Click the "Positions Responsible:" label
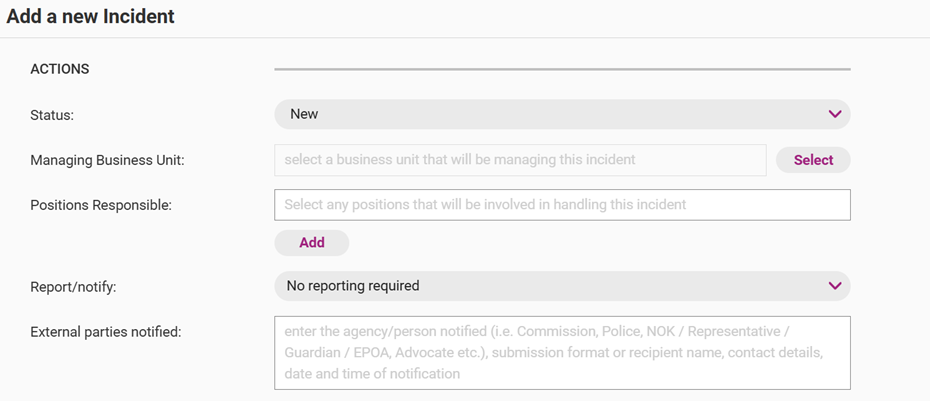 click(101, 205)
